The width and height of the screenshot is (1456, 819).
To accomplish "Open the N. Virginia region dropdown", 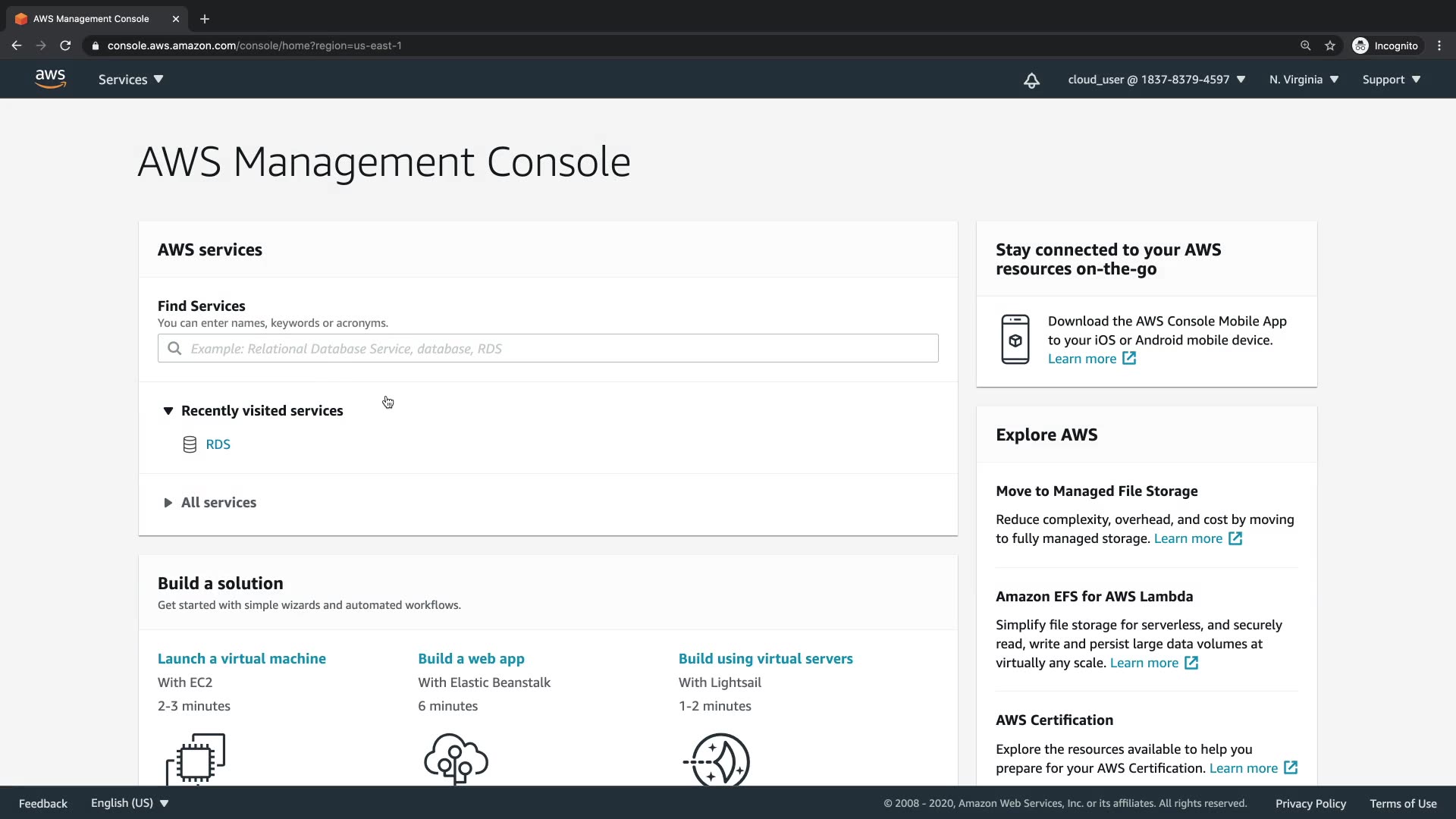I will [x=1304, y=80].
